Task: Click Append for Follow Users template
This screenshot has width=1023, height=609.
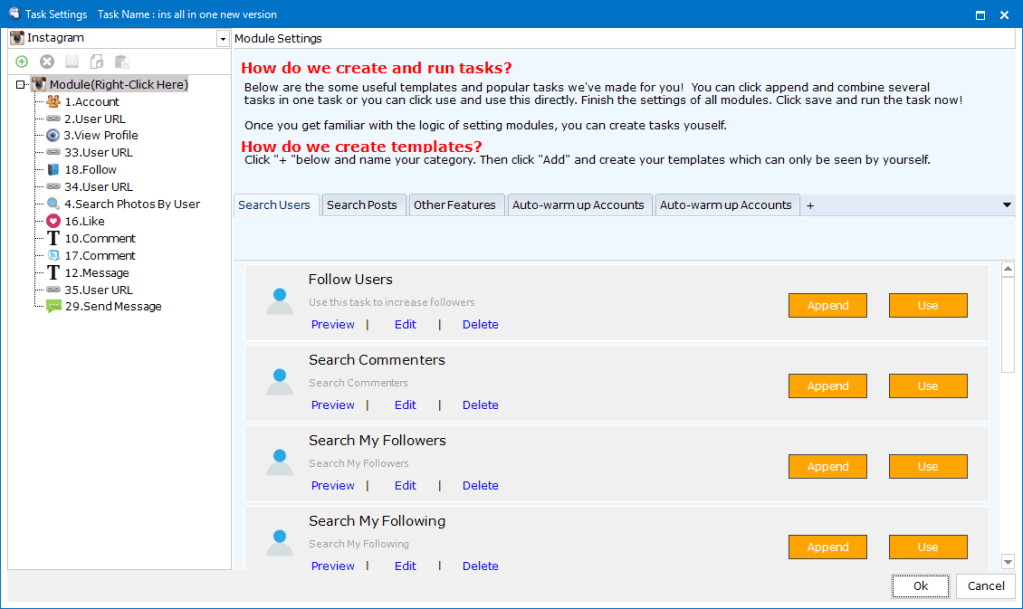Action: (827, 305)
